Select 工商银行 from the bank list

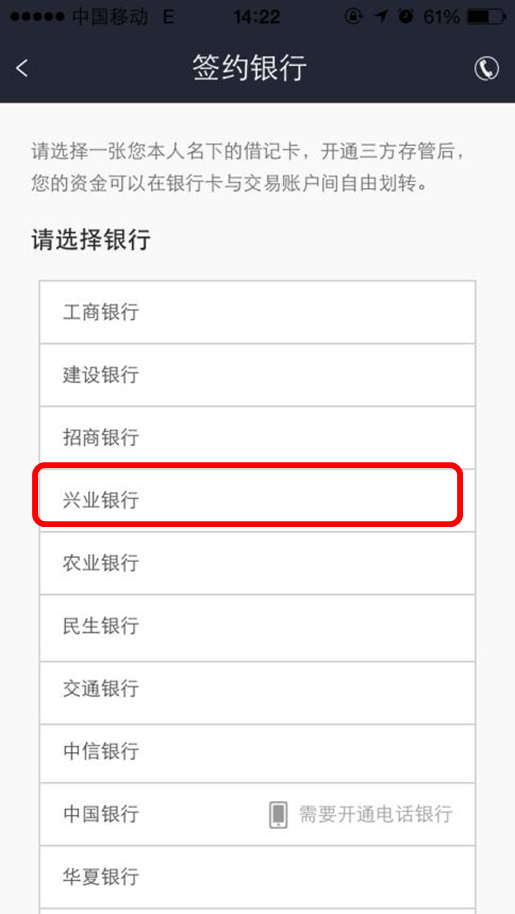258,312
